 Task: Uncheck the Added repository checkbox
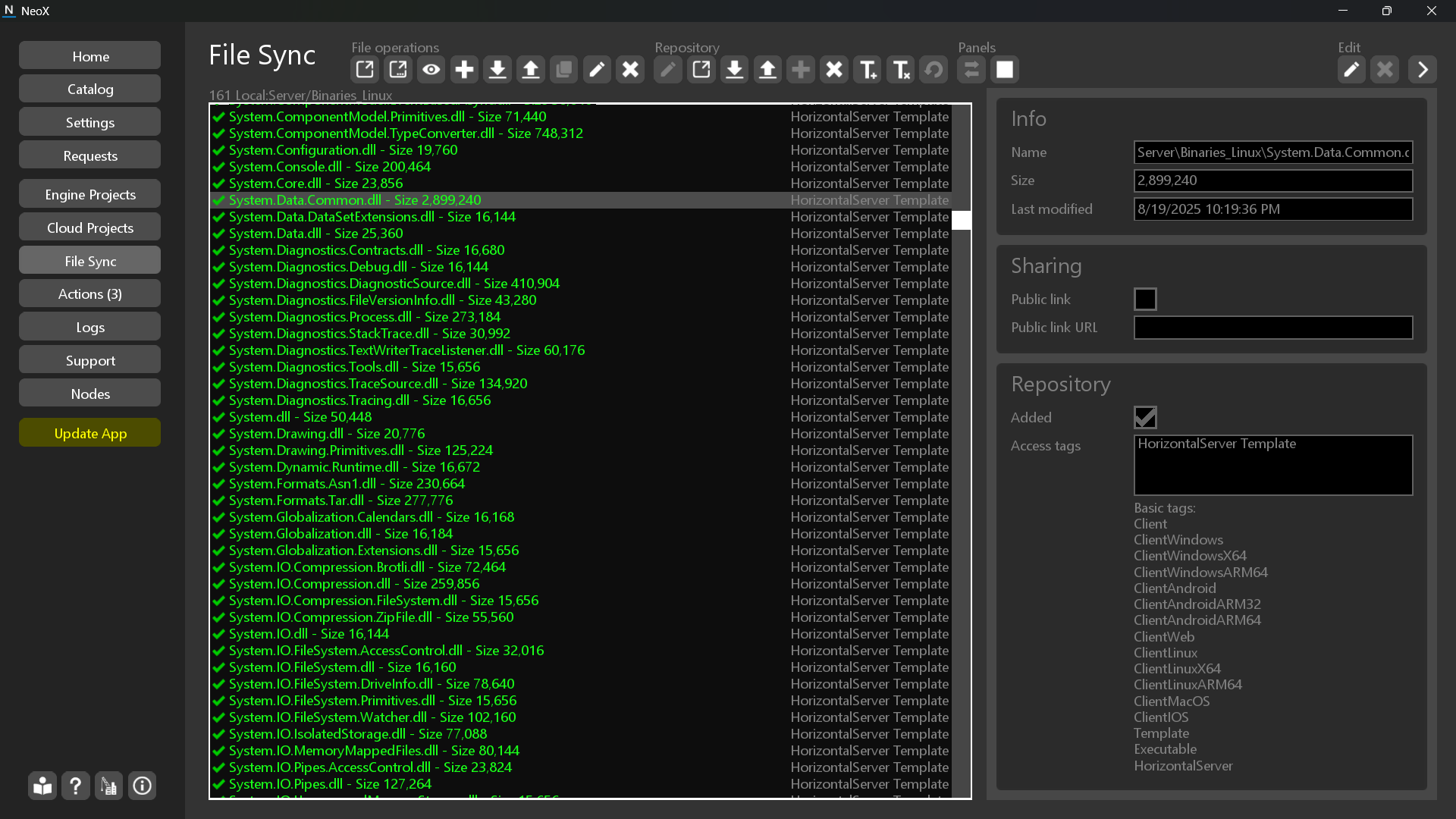tap(1145, 417)
